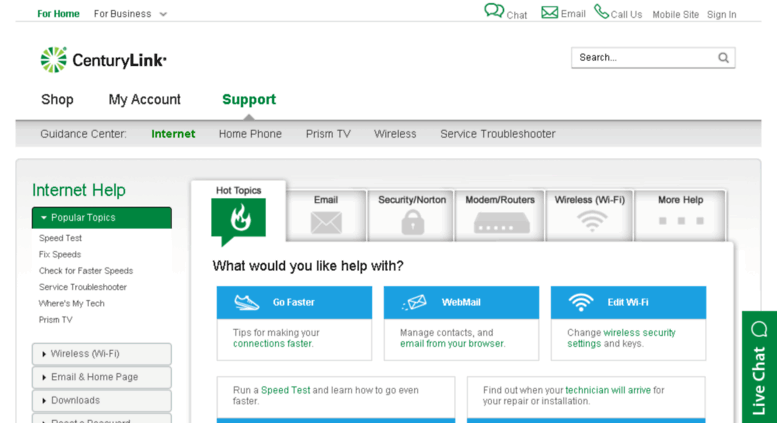Open the Wireless (Wi-Fi) signal tab
The image size is (777, 423).
(x=590, y=216)
